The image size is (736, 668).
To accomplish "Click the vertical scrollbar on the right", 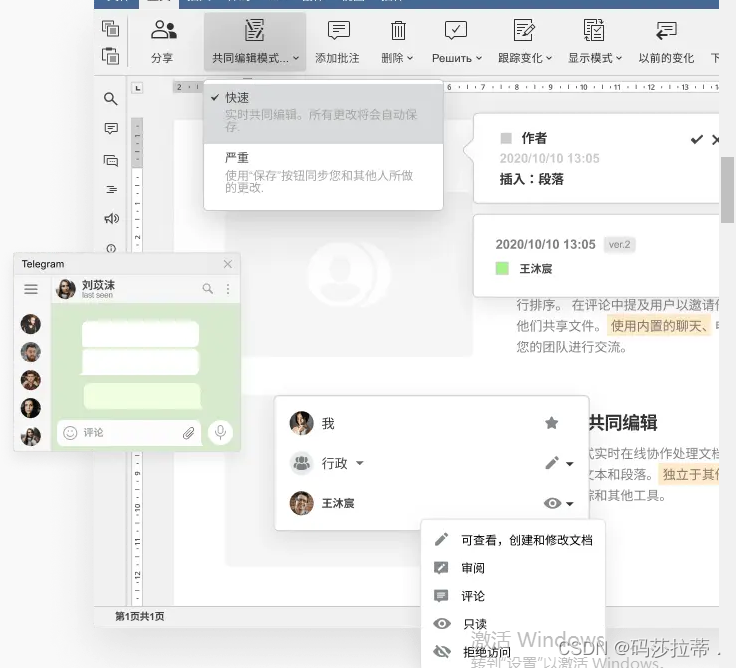I will point(727,190).
